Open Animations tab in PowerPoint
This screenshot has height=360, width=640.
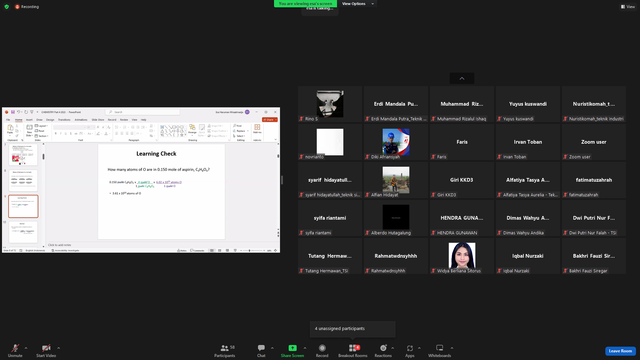click(81, 120)
